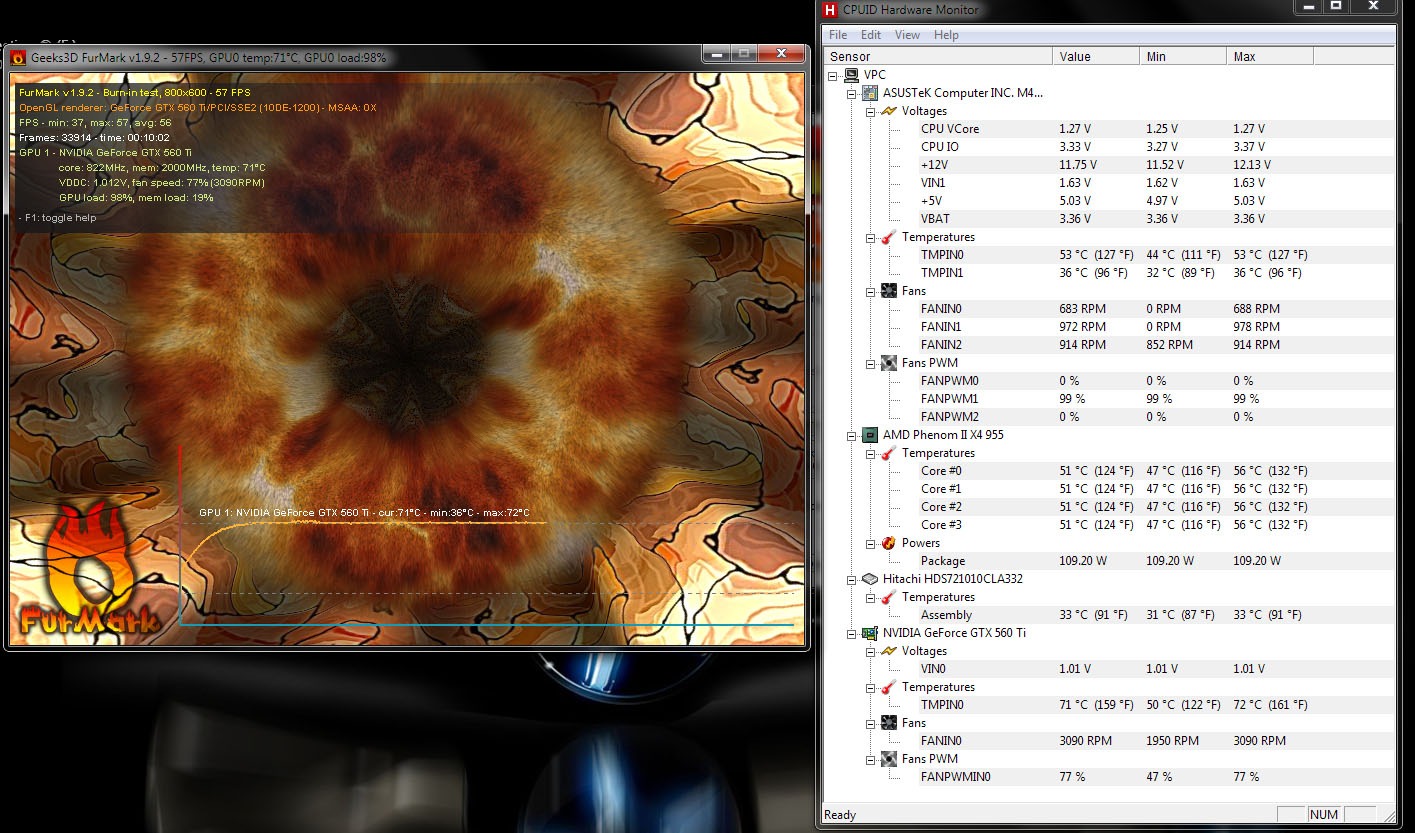Image resolution: width=1415 pixels, height=833 pixels.
Task: Collapse the motherboard Voltages group expander
Action: [x=870, y=111]
